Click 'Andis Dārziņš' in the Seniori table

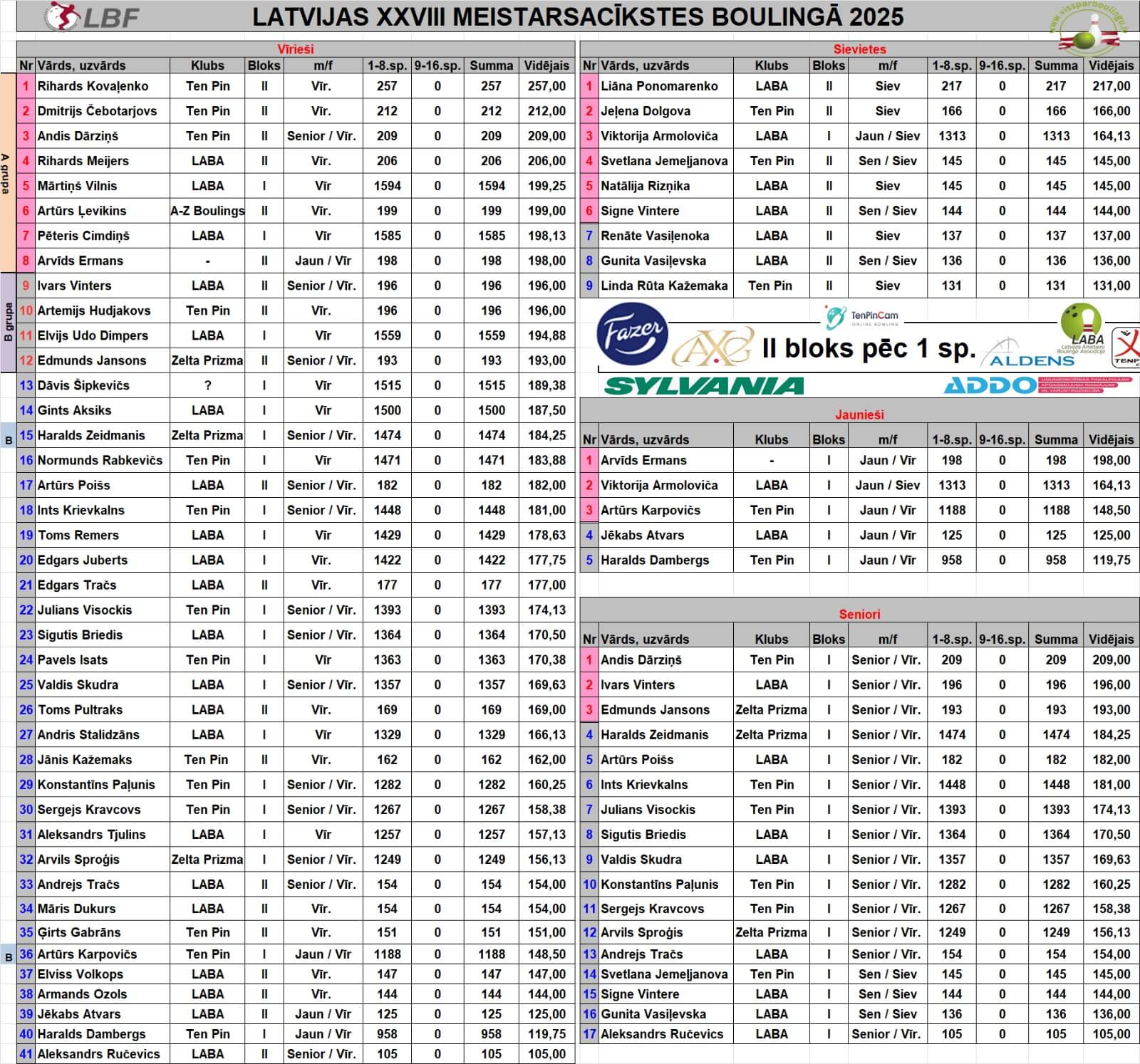pos(665,659)
